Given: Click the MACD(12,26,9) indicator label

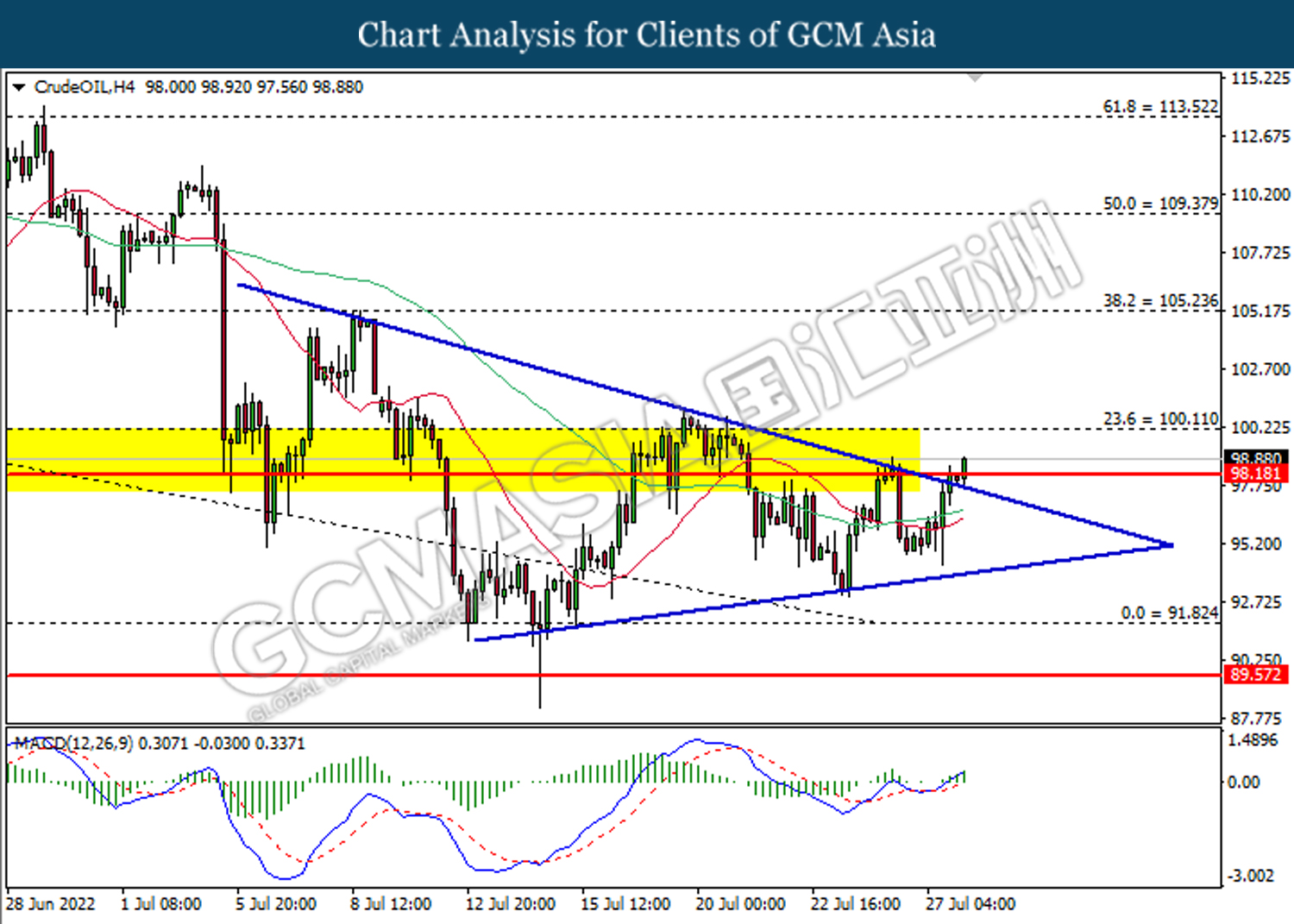Looking at the screenshot, I should point(73,743).
